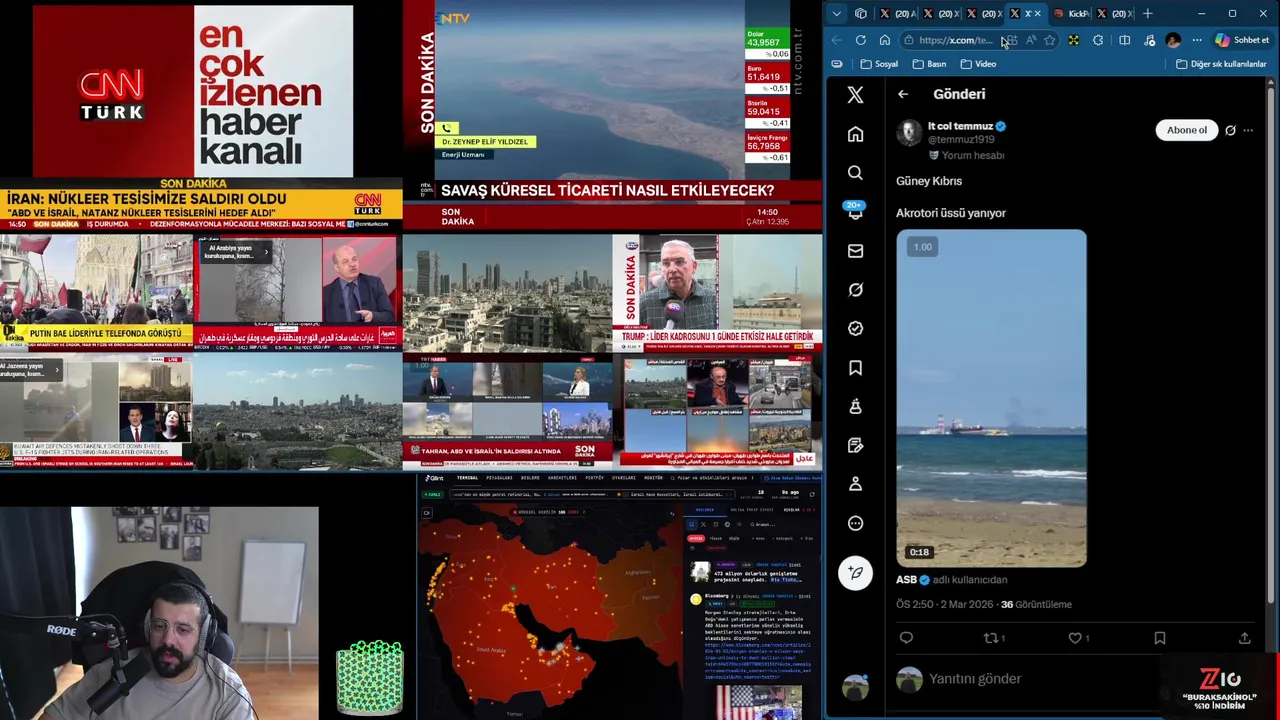
Task: Click the favorites bar leftmost pill icon
Action: click(x=837, y=64)
